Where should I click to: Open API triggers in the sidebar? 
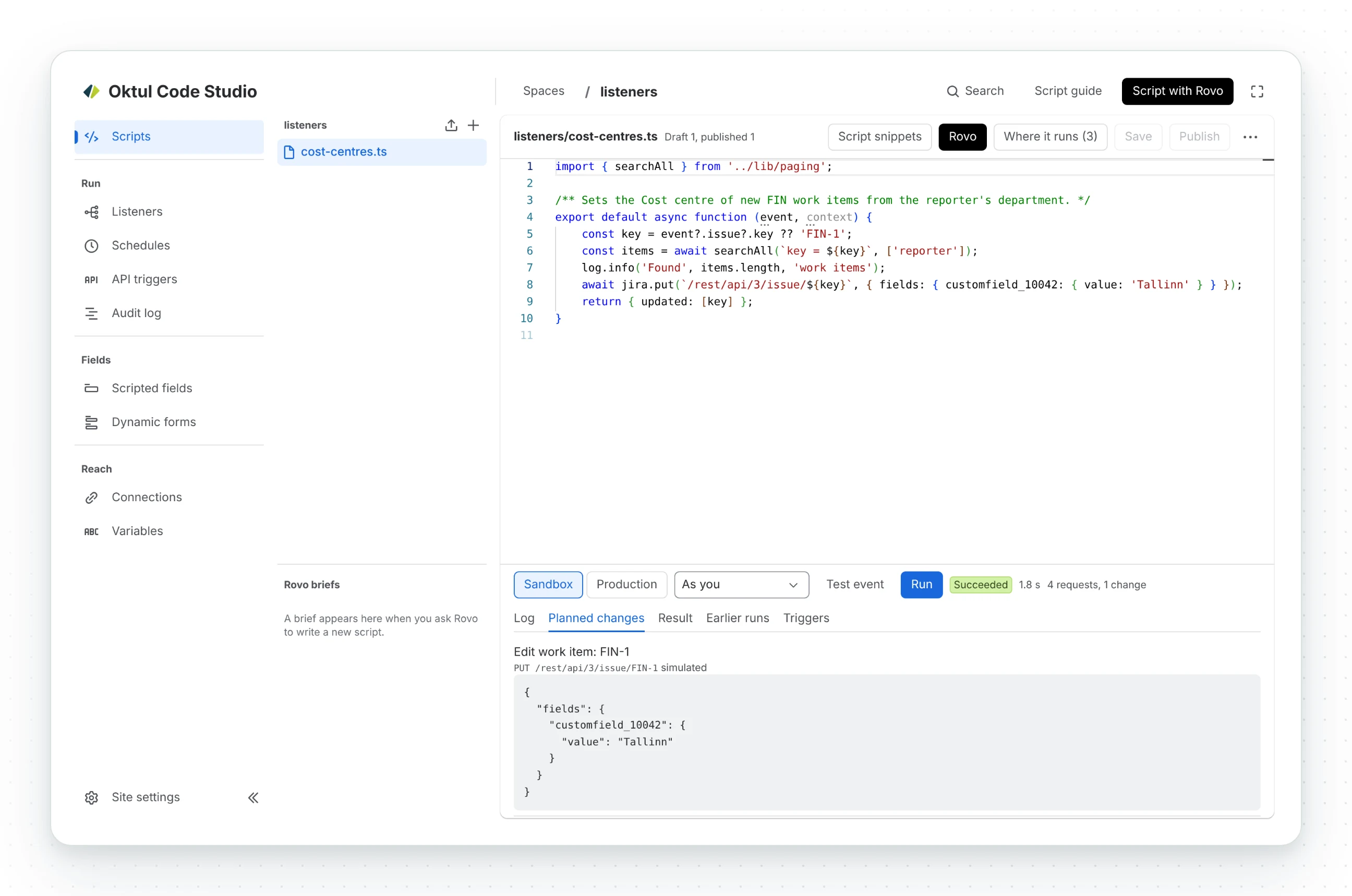[x=169, y=280]
